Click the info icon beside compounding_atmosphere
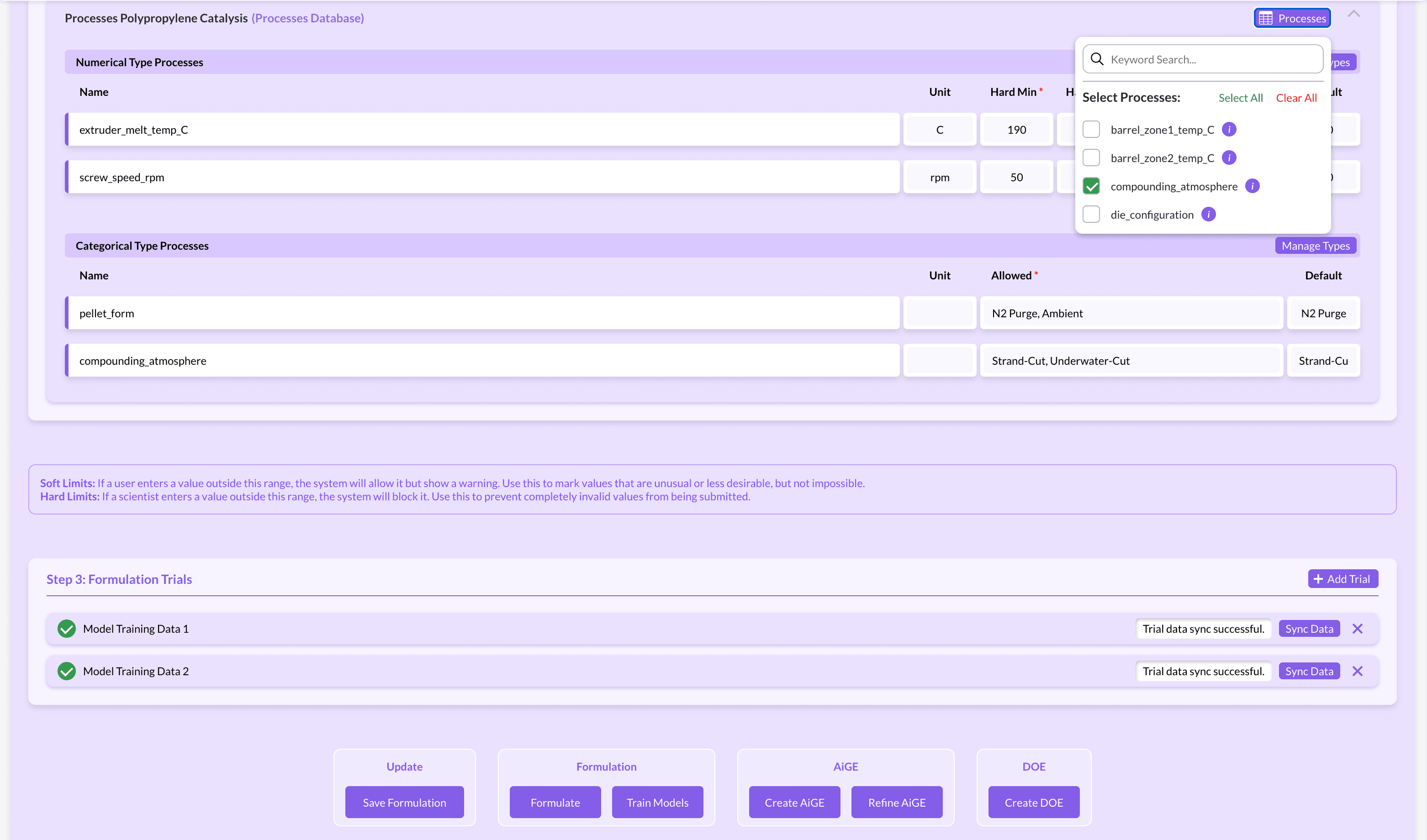Viewport: 1427px width, 840px height. tap(1253, 186)
